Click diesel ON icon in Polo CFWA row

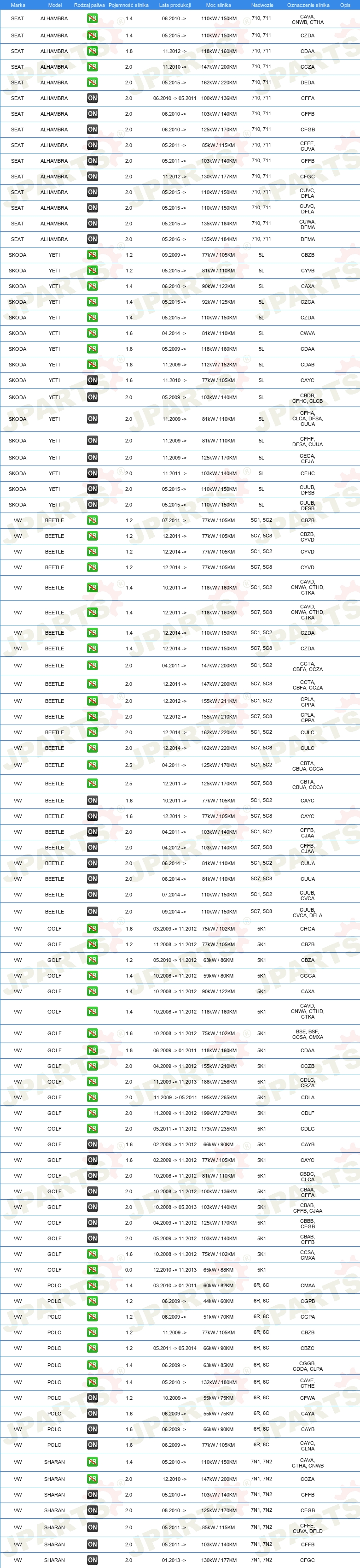pos(92,1397)
